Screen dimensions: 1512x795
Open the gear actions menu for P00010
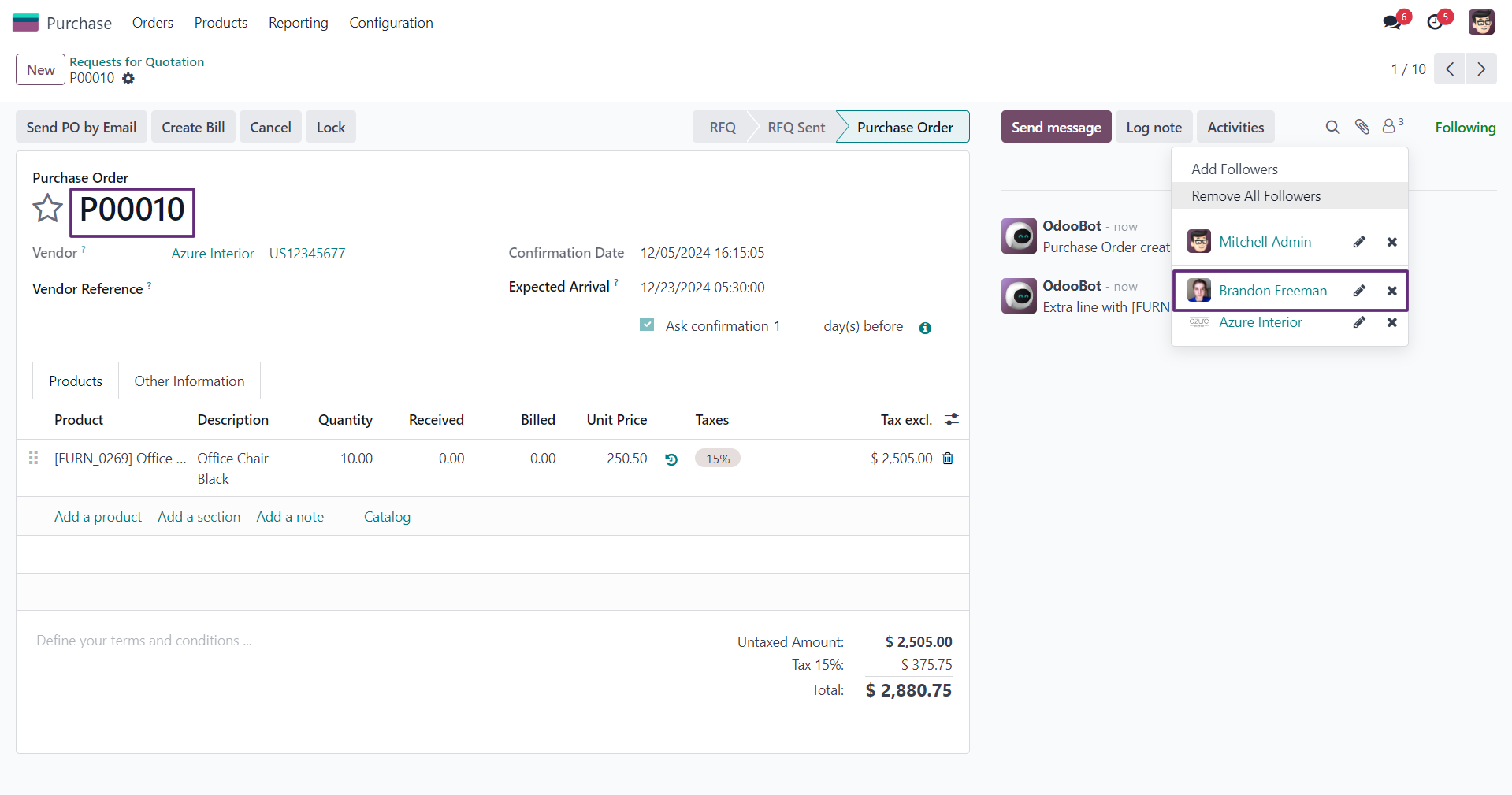[128, 79]
